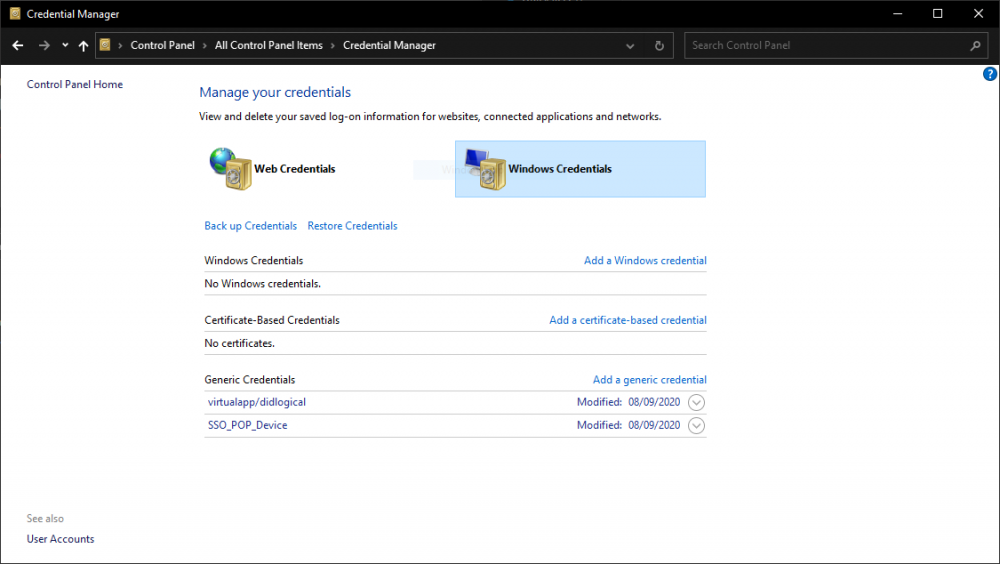1000x564 pixels.
Task: Click the Web Credentials globe safe icon
Action: 230,168
